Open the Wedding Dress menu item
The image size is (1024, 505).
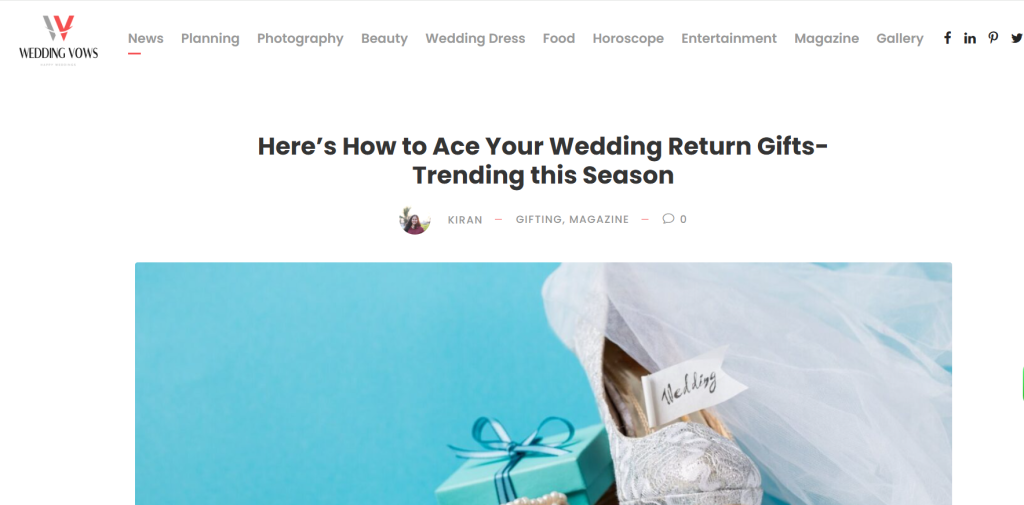click(475, 39)
